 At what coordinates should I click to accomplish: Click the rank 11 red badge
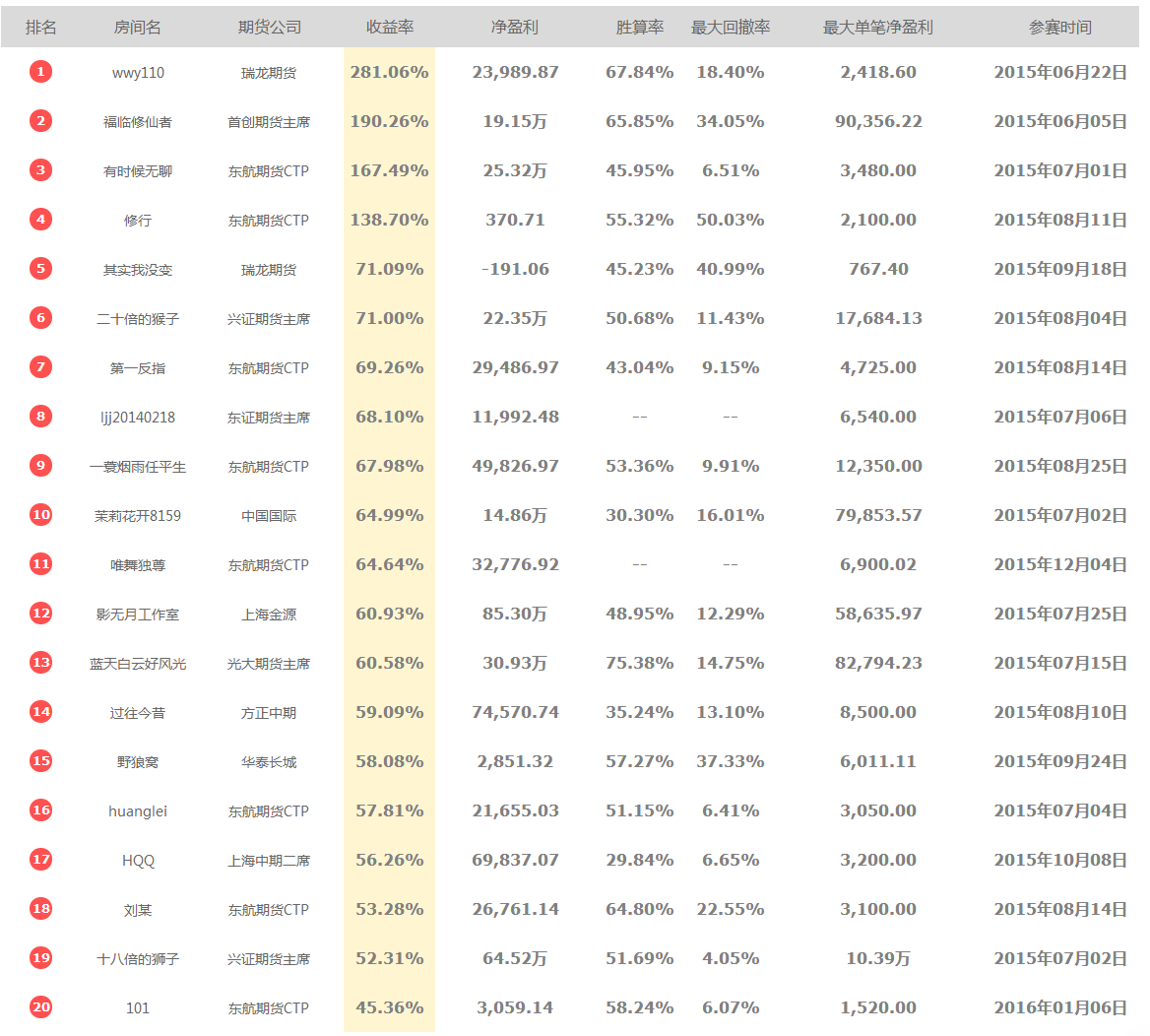click(41, 564)
